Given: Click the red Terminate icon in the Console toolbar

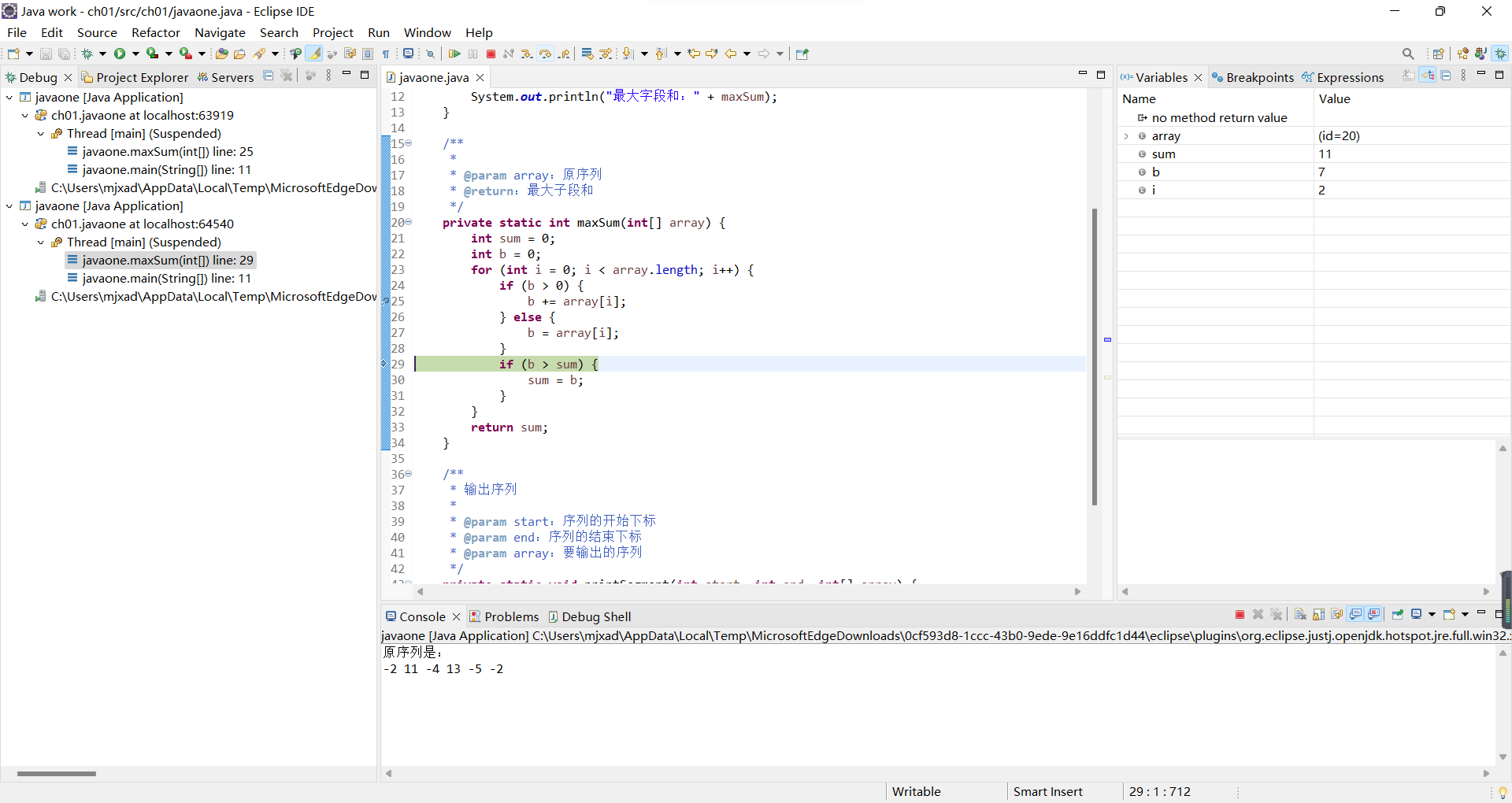Looking at the screenshot, I should pos(1240,614).
